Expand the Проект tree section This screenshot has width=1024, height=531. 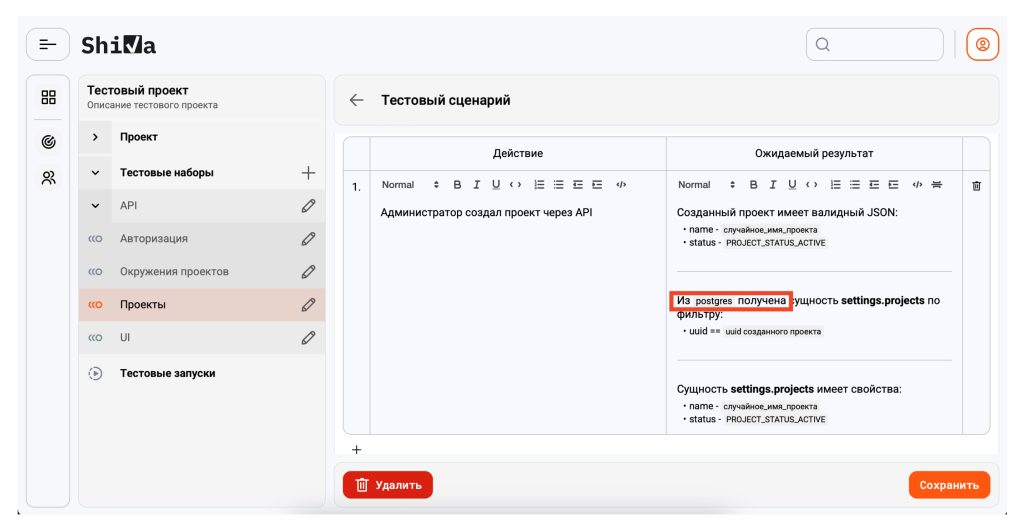pos(95,137)
